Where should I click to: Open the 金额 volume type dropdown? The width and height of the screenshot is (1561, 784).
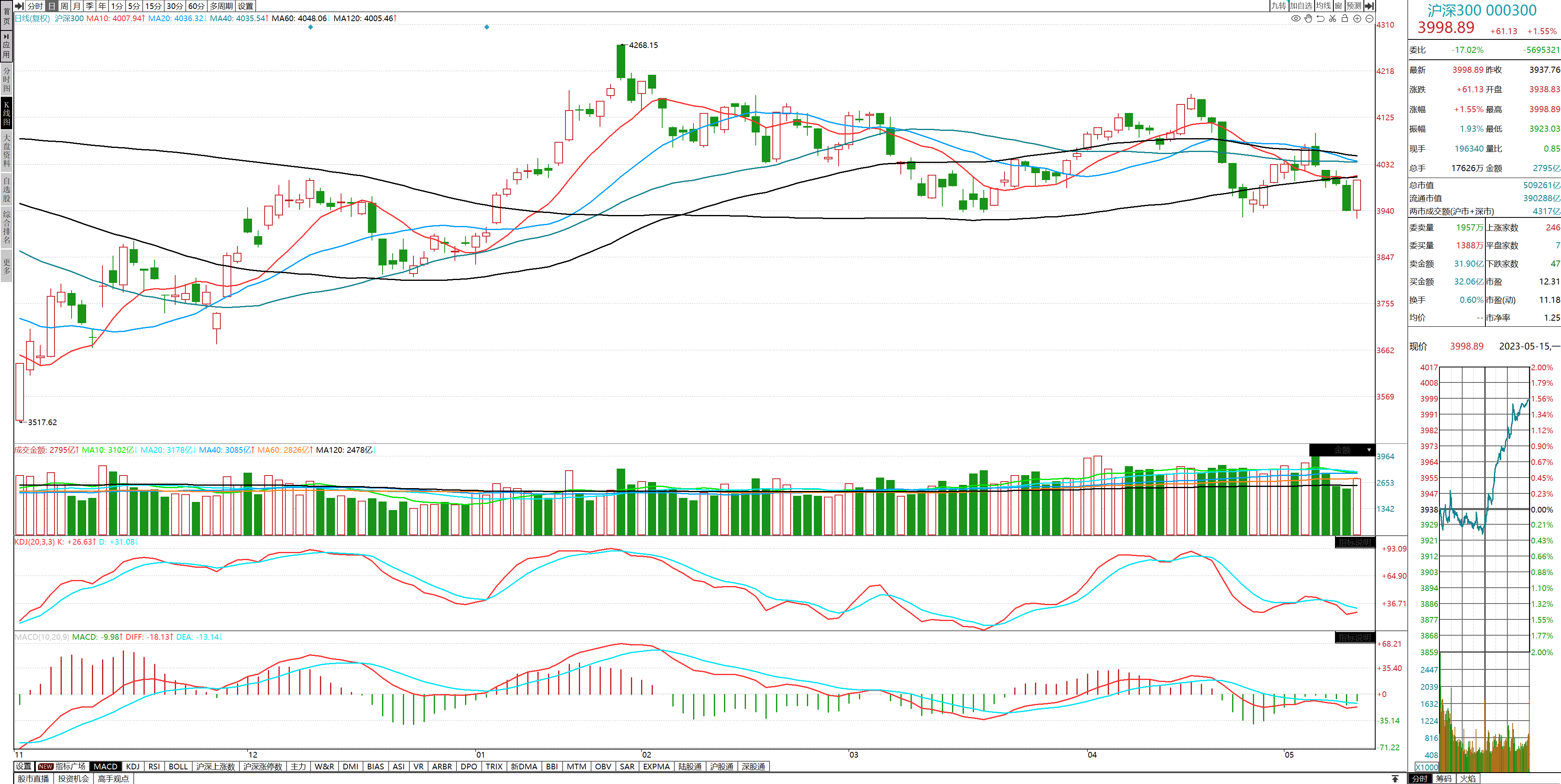tap(1341, 450)
